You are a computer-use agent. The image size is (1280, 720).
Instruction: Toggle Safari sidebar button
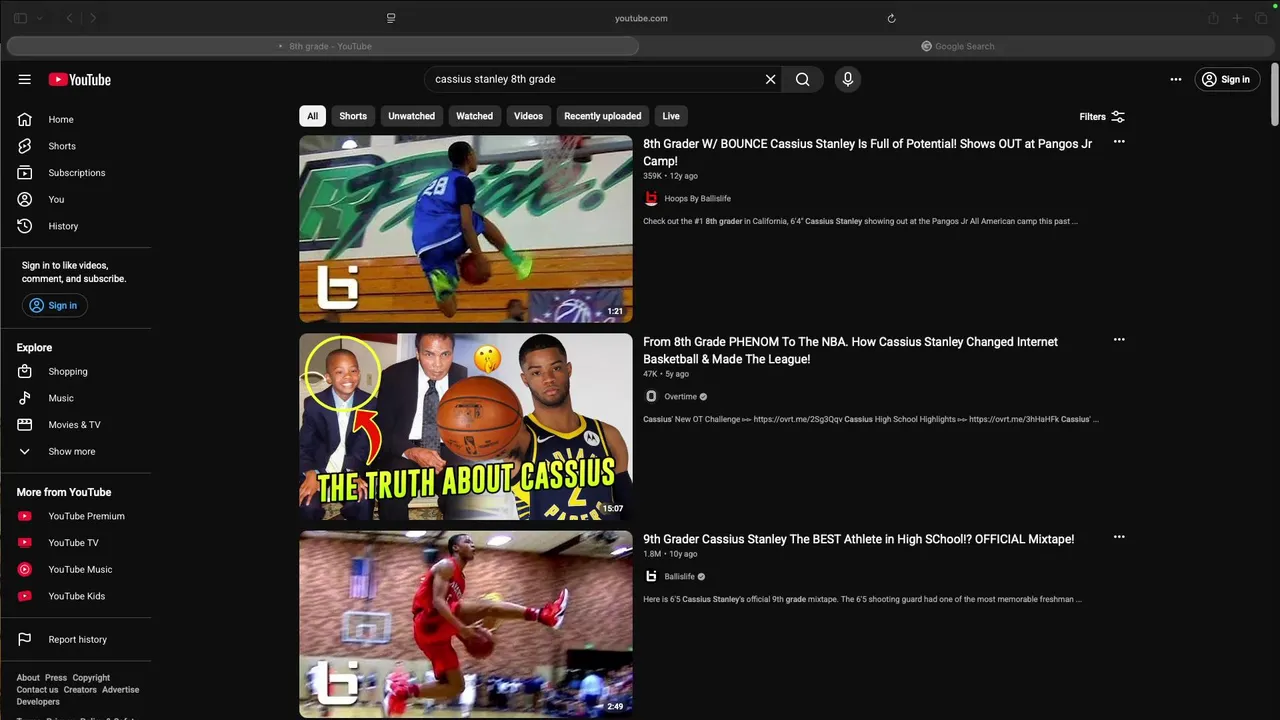click(20, 18)
